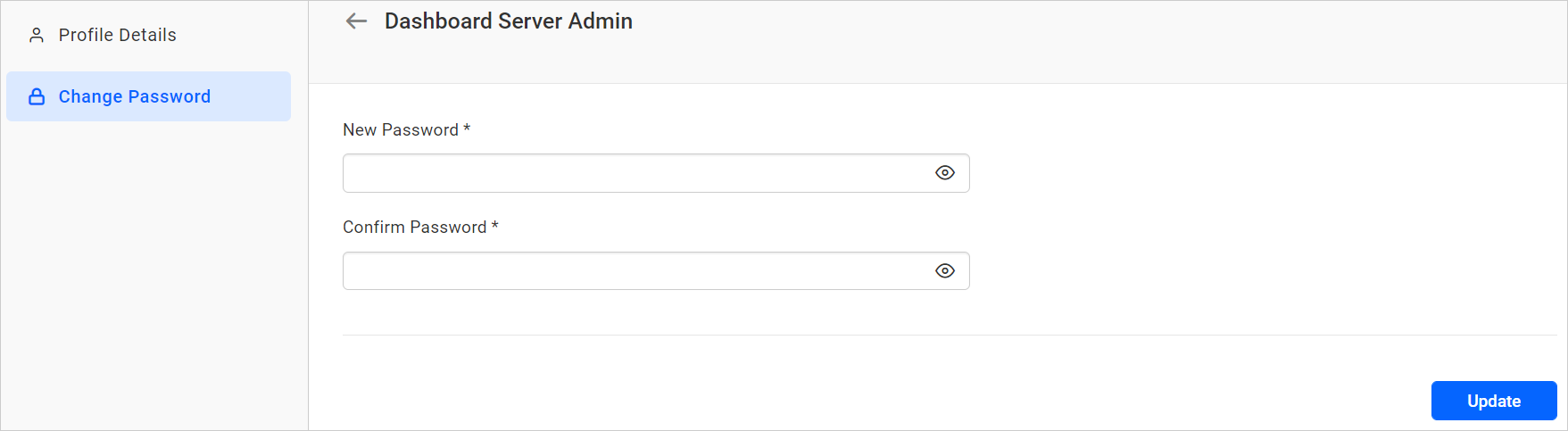1568x431 pixels.
Task: Click the person icon next to Profile Details
Action: click(37, 35)
